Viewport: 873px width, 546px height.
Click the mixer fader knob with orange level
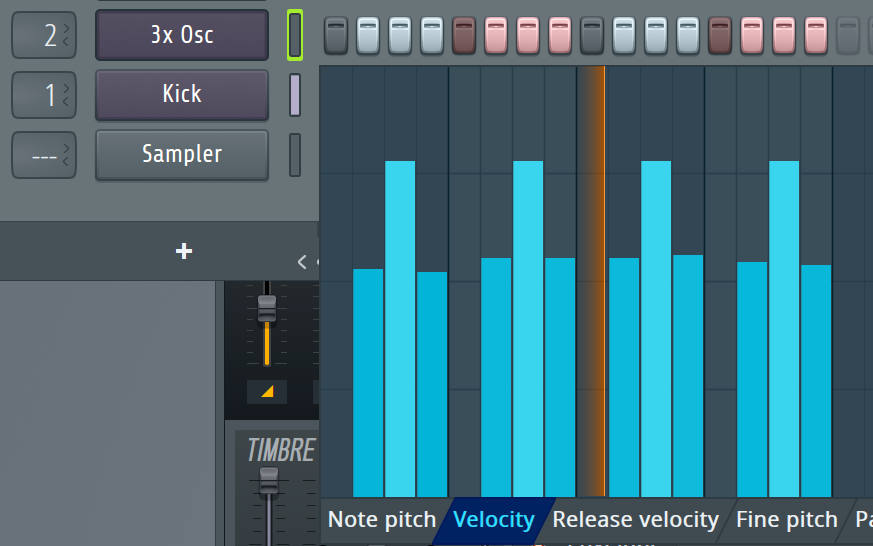267,308
